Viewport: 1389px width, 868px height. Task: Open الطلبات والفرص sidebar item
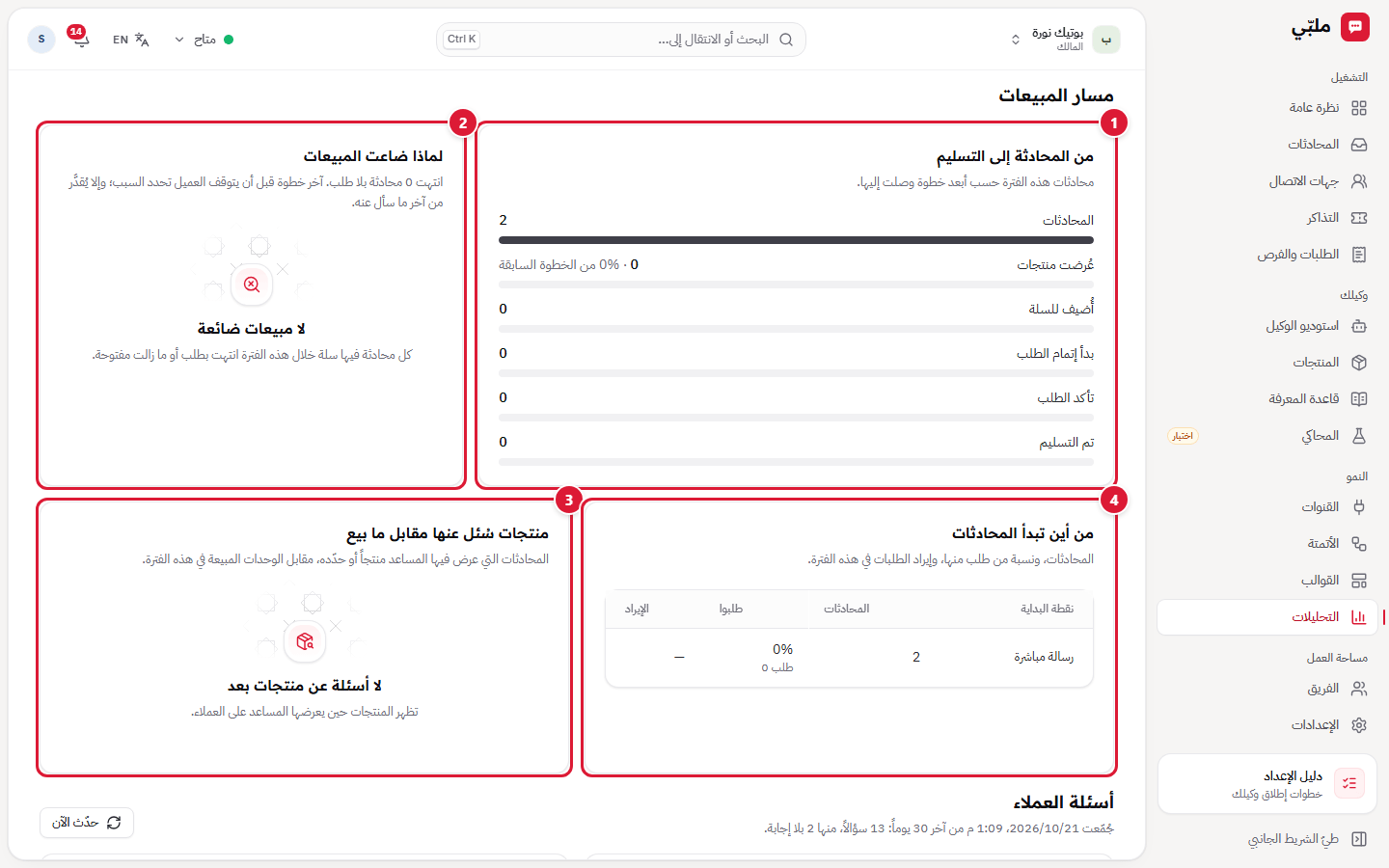point(1266,255)
